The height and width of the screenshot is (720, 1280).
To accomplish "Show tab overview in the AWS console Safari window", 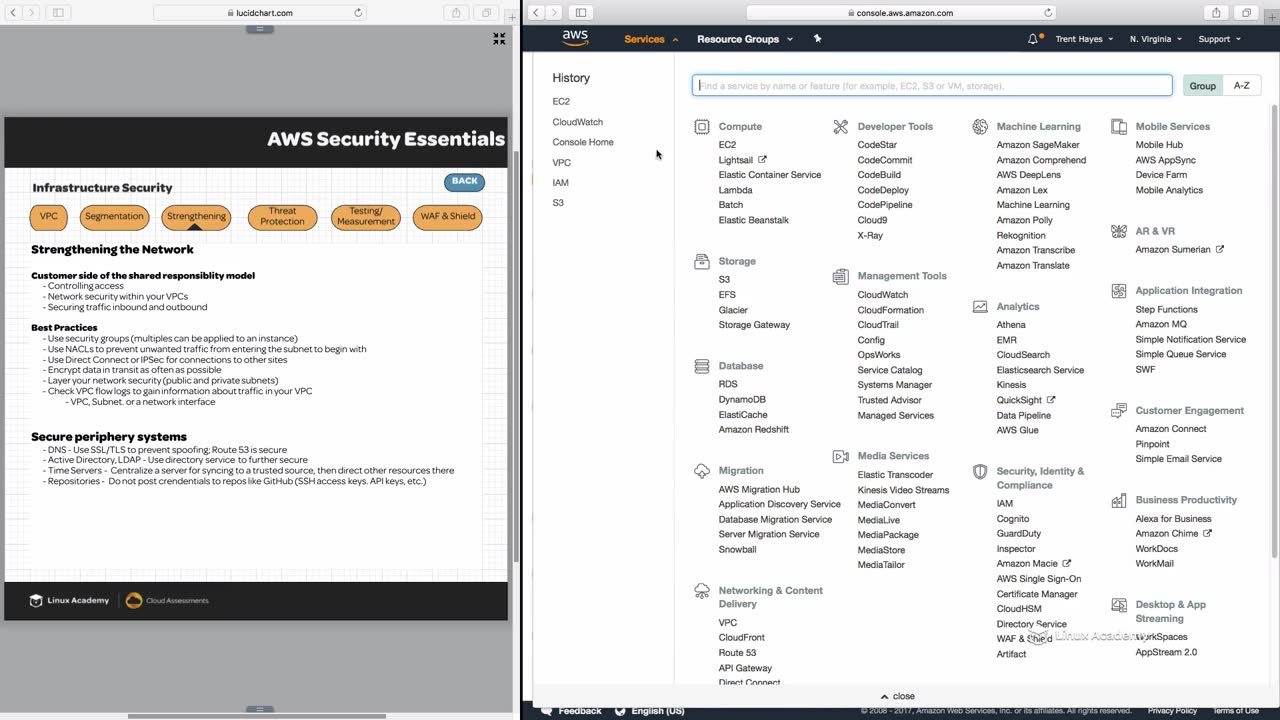I will point(1246,13).
